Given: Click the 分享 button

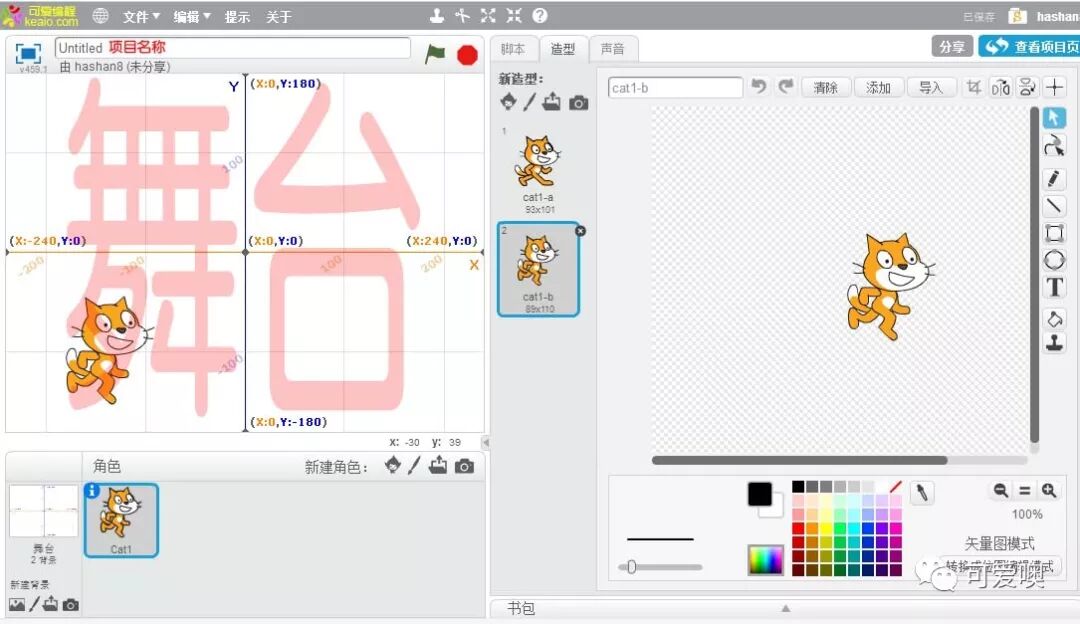Looking at the screenshot, I should tap(952, 46).
